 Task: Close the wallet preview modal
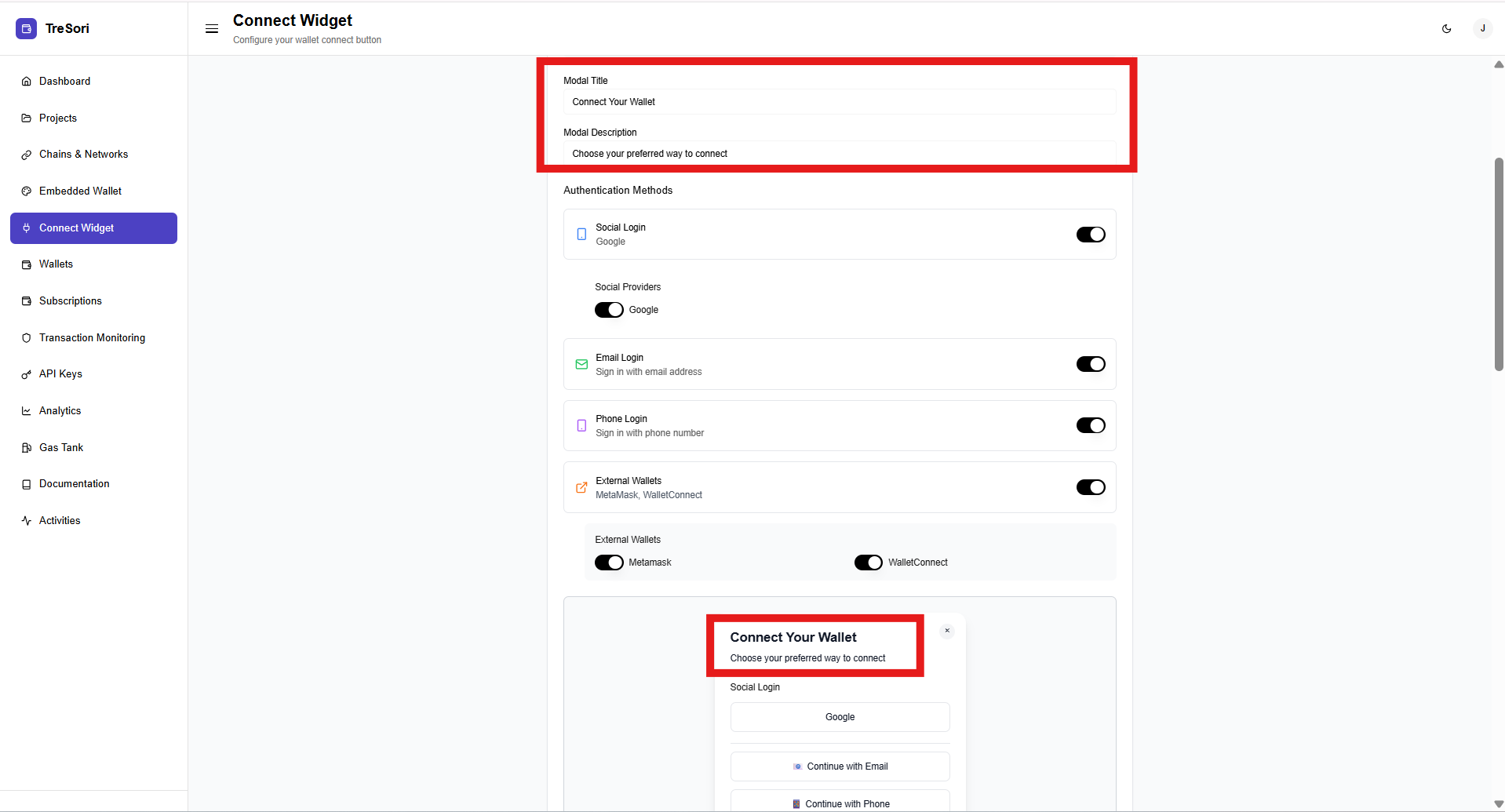tap(947, 631)
